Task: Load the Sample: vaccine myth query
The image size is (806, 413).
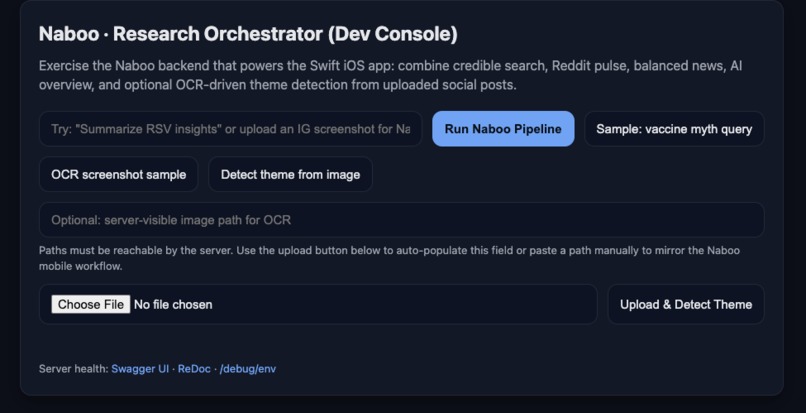Action: click(674, 129)
